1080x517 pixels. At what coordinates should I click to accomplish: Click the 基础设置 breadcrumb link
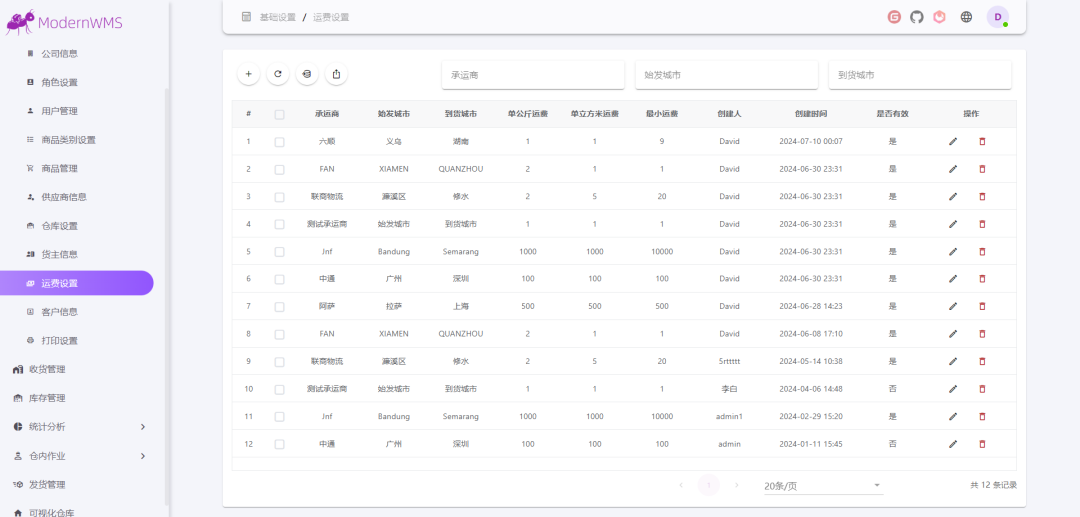[x=277, y=17]
